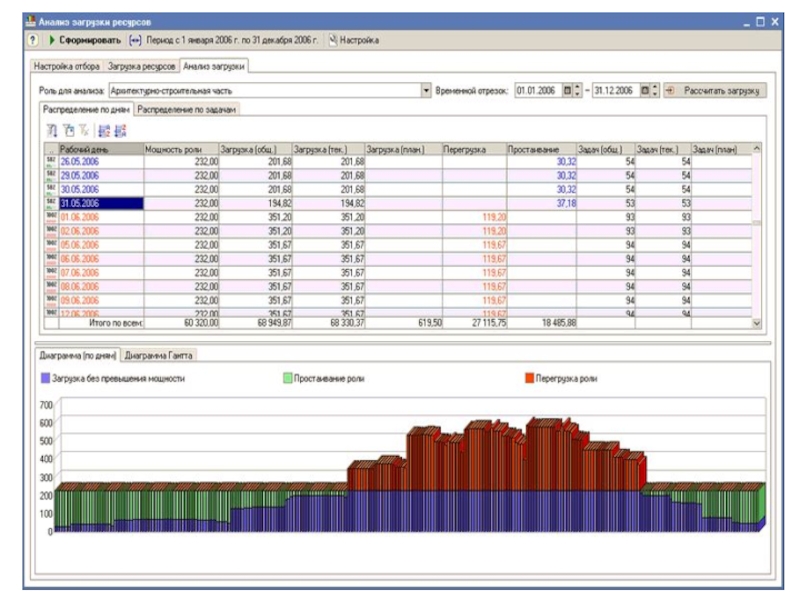Click the fifth table toolbar icon
This screenshot has height=600, width=800.
click(120, 130)
